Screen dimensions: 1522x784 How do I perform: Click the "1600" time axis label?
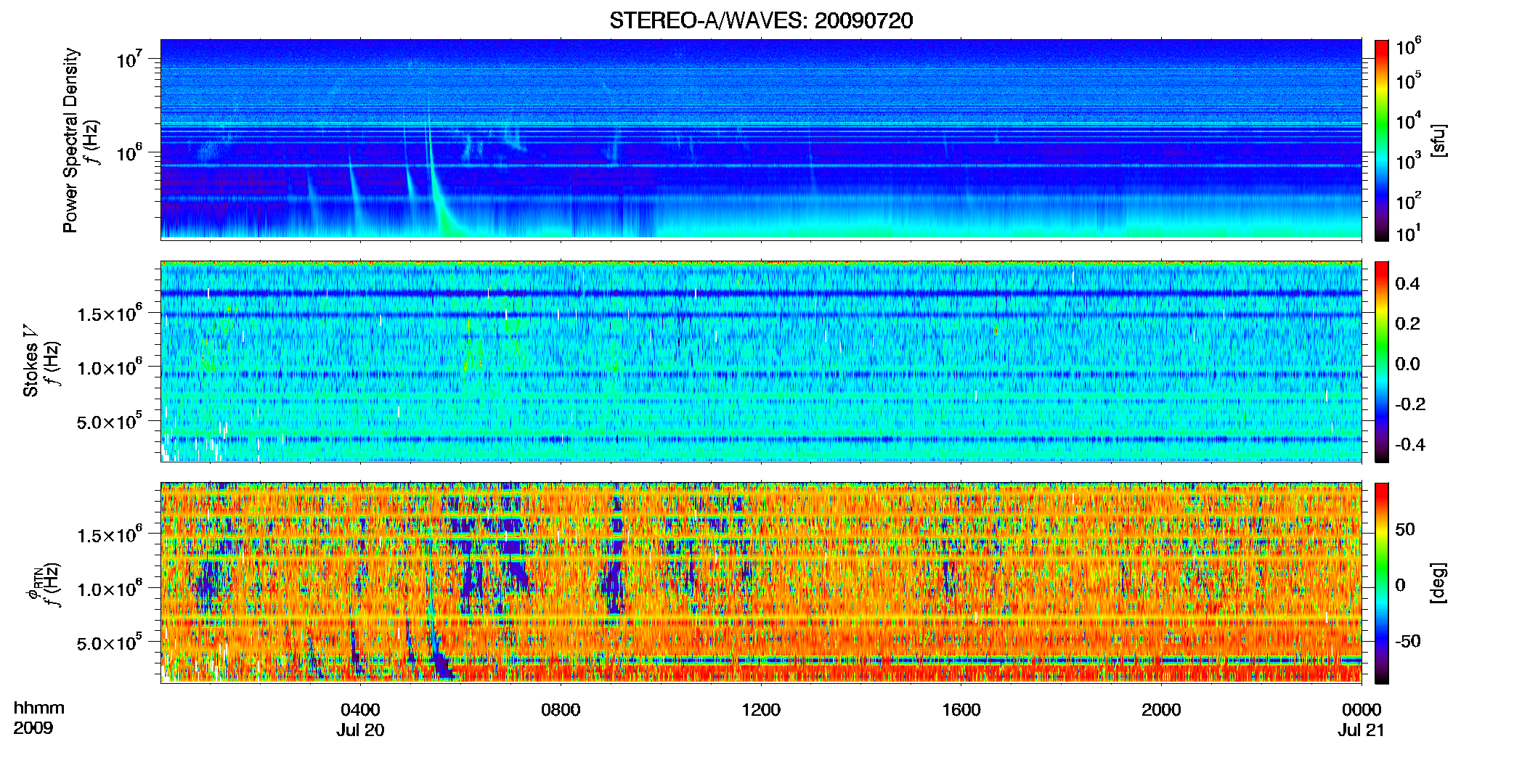961,709
